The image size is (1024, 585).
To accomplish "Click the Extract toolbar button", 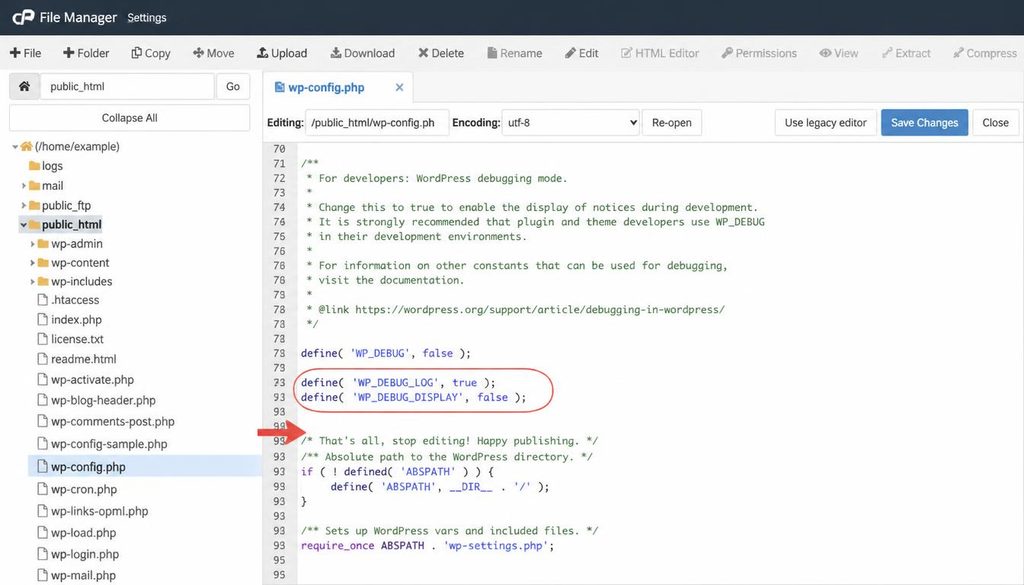I will [906, 53].
